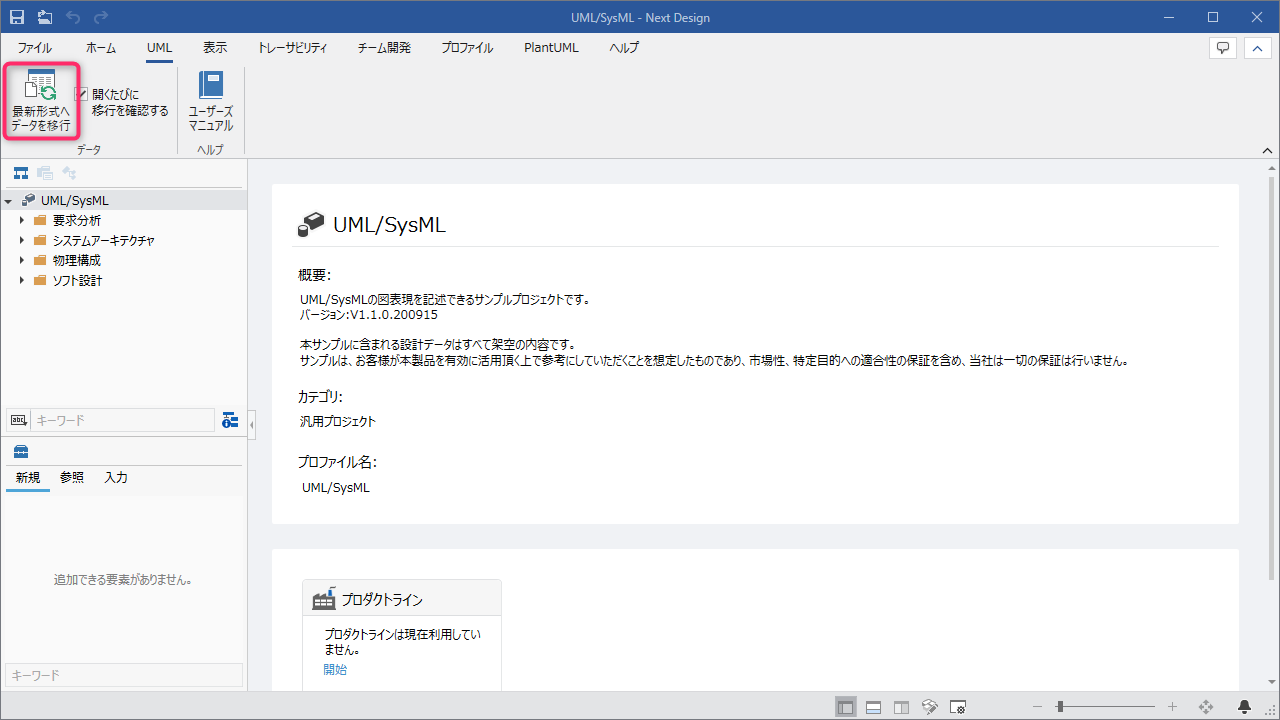Click the upper キーワード search field
Image resolution: width=1280 pixels, height=720 pixels.
[x=122, y=421]
